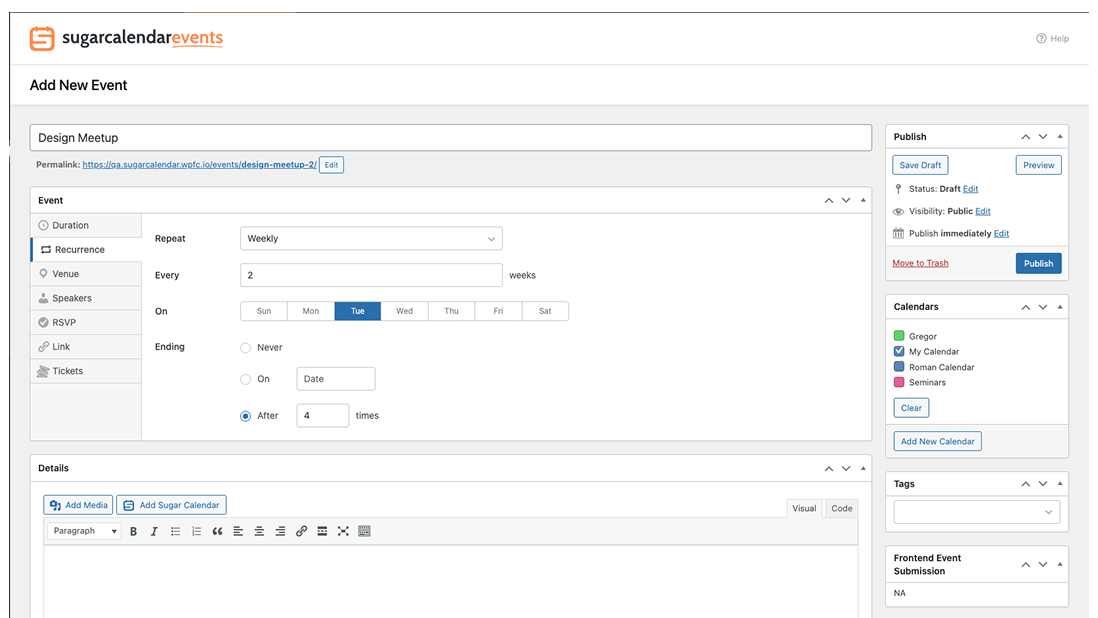Open the Paragraph format dropdown
Viewport: 1098px width, 618px height.
tap(85, 531)
